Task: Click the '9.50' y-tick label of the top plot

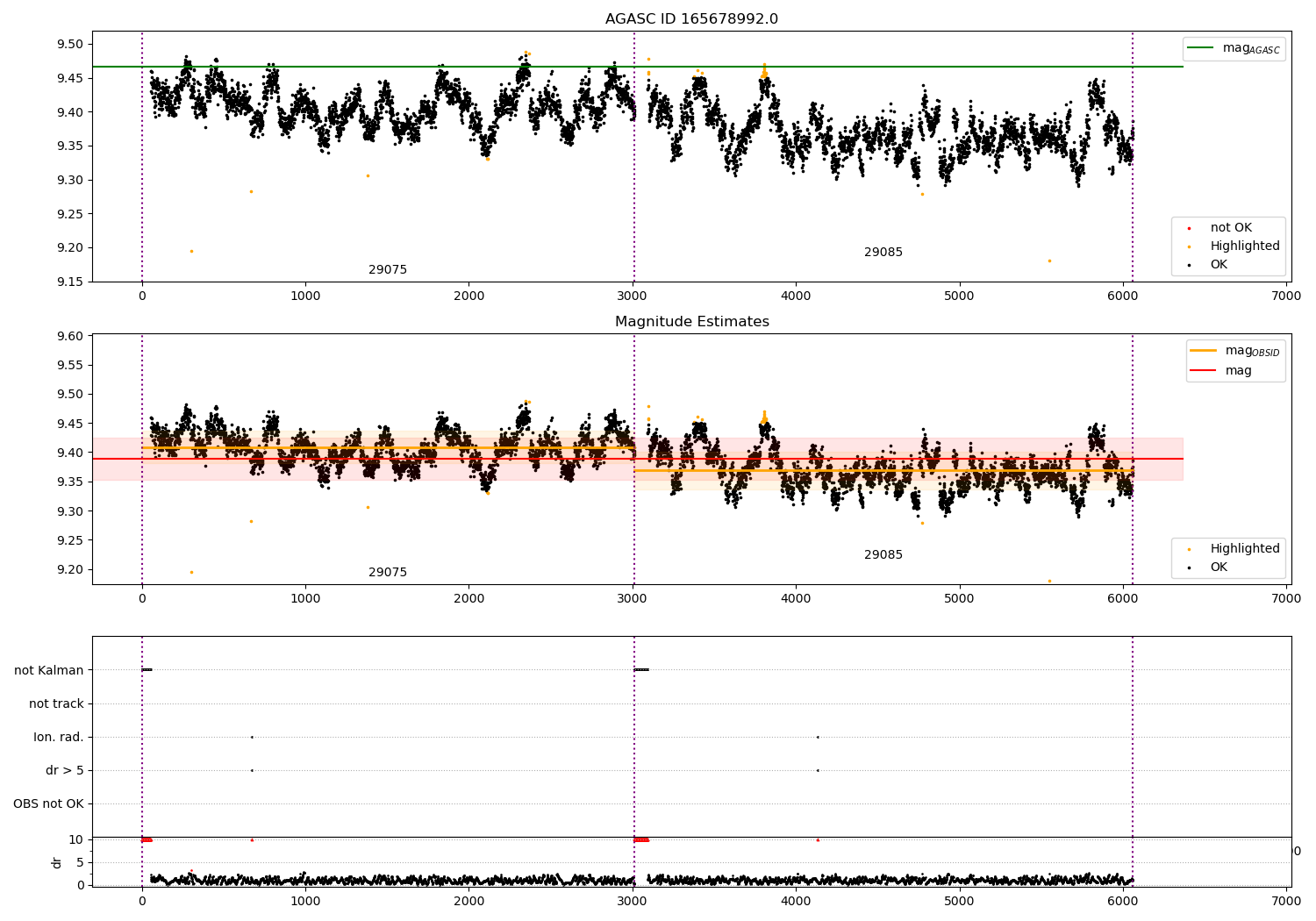Action: pyautogui.click(x=70, y=45)
